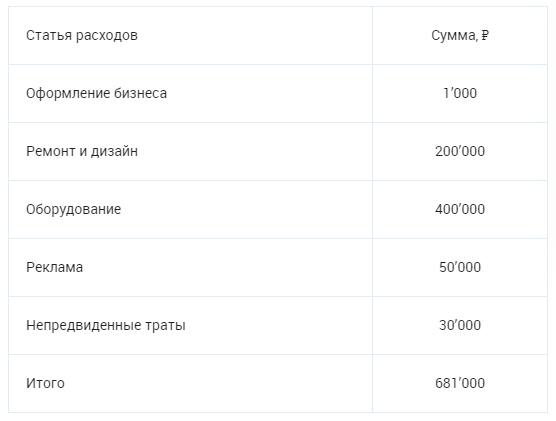This screenshot has height=421, width=556.
Task: Click the word 'Сумма' in the header
Action: pos(454,35)
